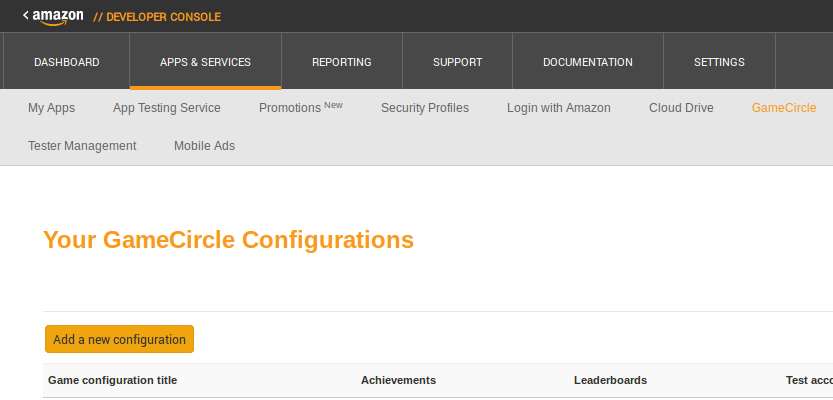Go to Mobile Ads
The image size is (833, 400).
pos(205,146)
